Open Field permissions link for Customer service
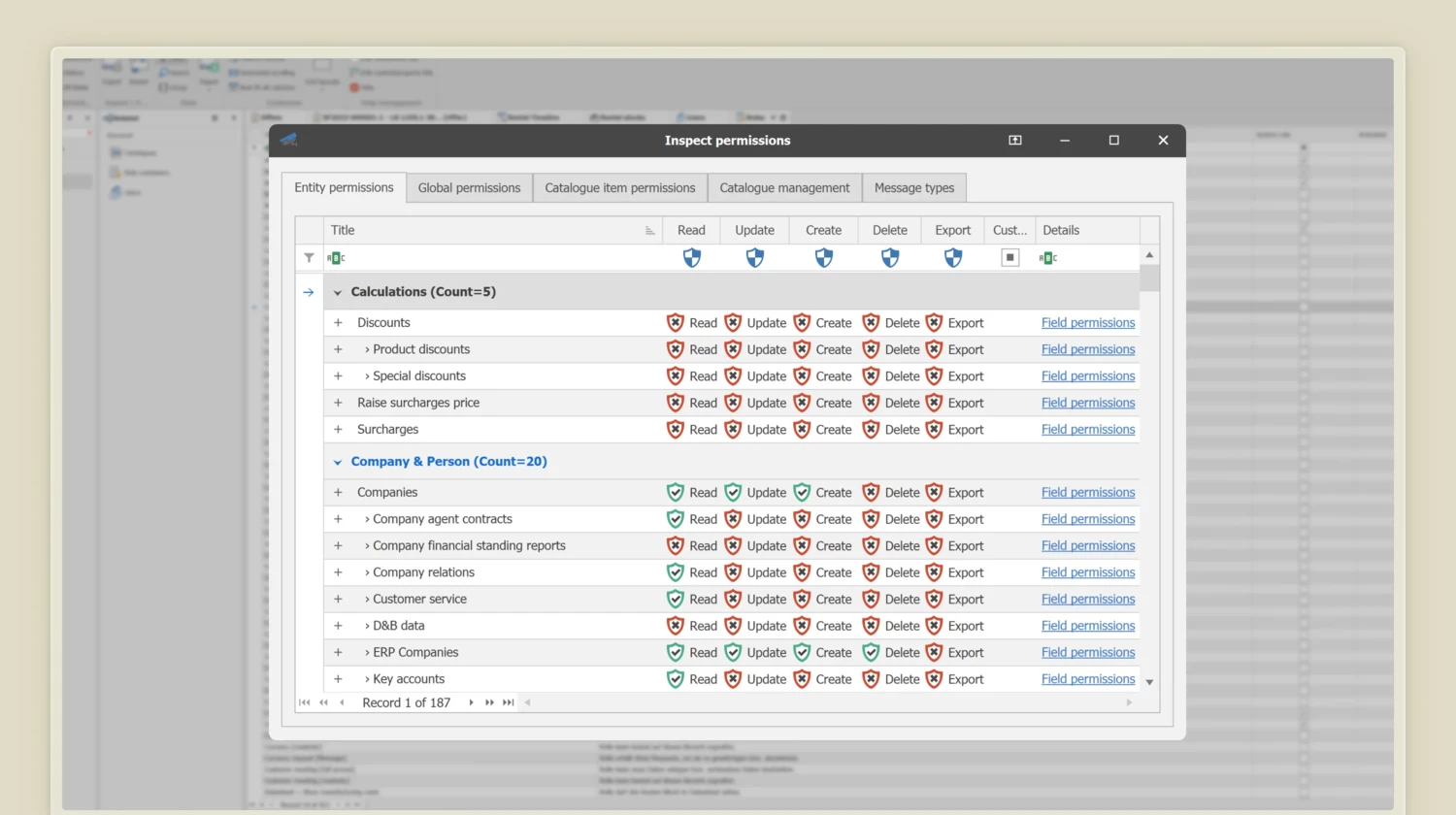Image resolution: width=1456 pixels, height=815 pixels. point(1088,600)
